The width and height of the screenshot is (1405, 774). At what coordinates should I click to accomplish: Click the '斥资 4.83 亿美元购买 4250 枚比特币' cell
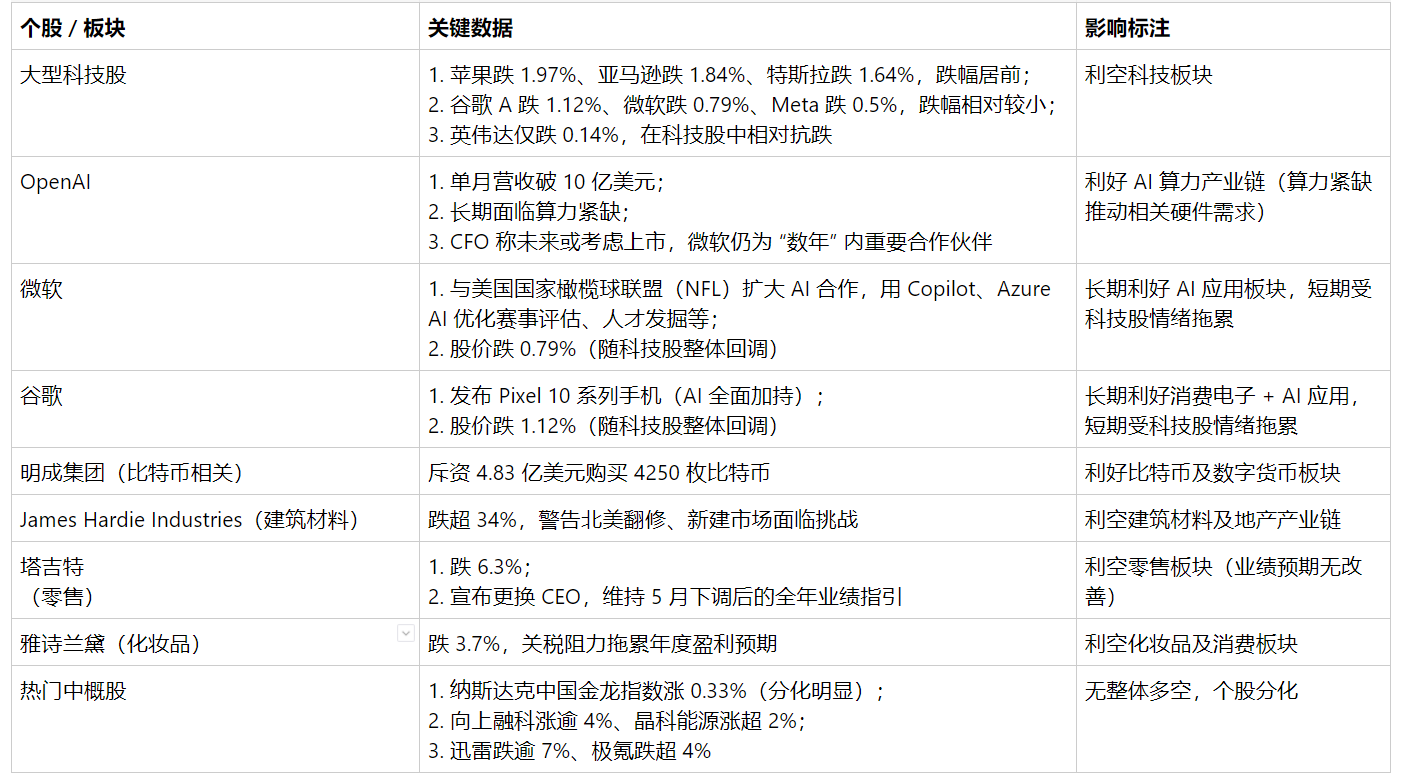(x=748, y=471)
